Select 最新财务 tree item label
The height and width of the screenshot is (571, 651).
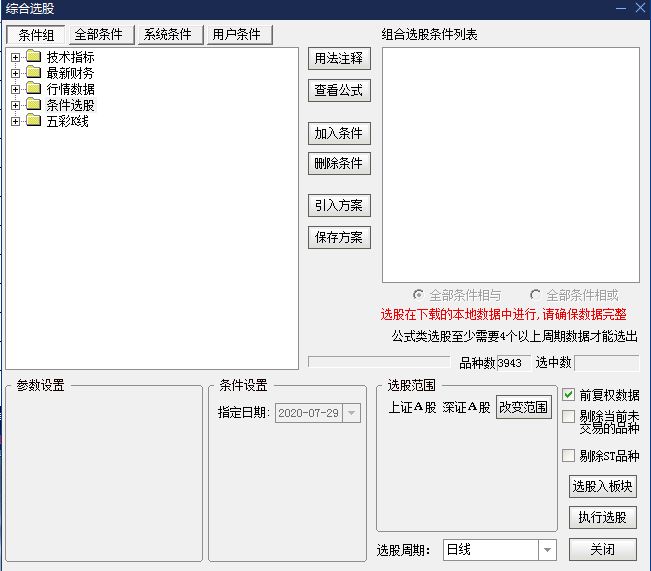tap(71, 73)
